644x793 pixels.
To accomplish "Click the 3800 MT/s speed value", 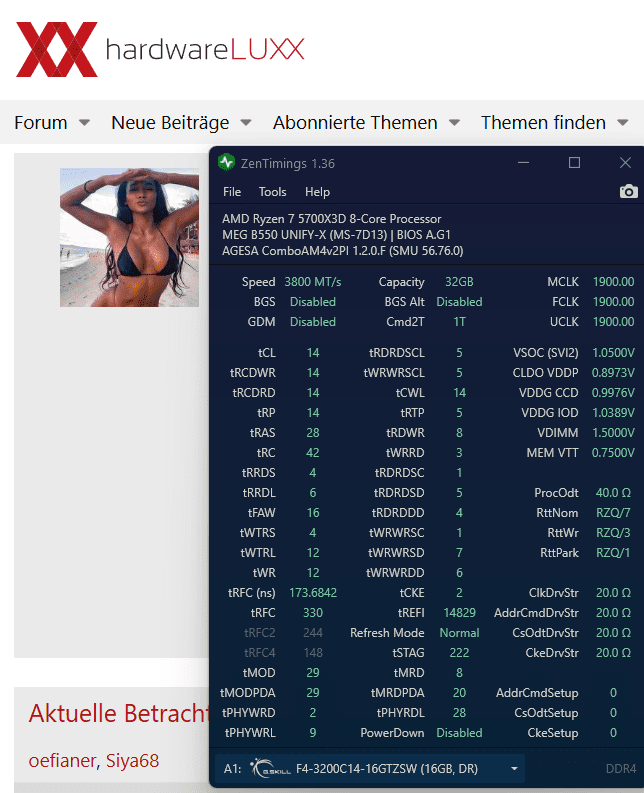I will (313, 282).
